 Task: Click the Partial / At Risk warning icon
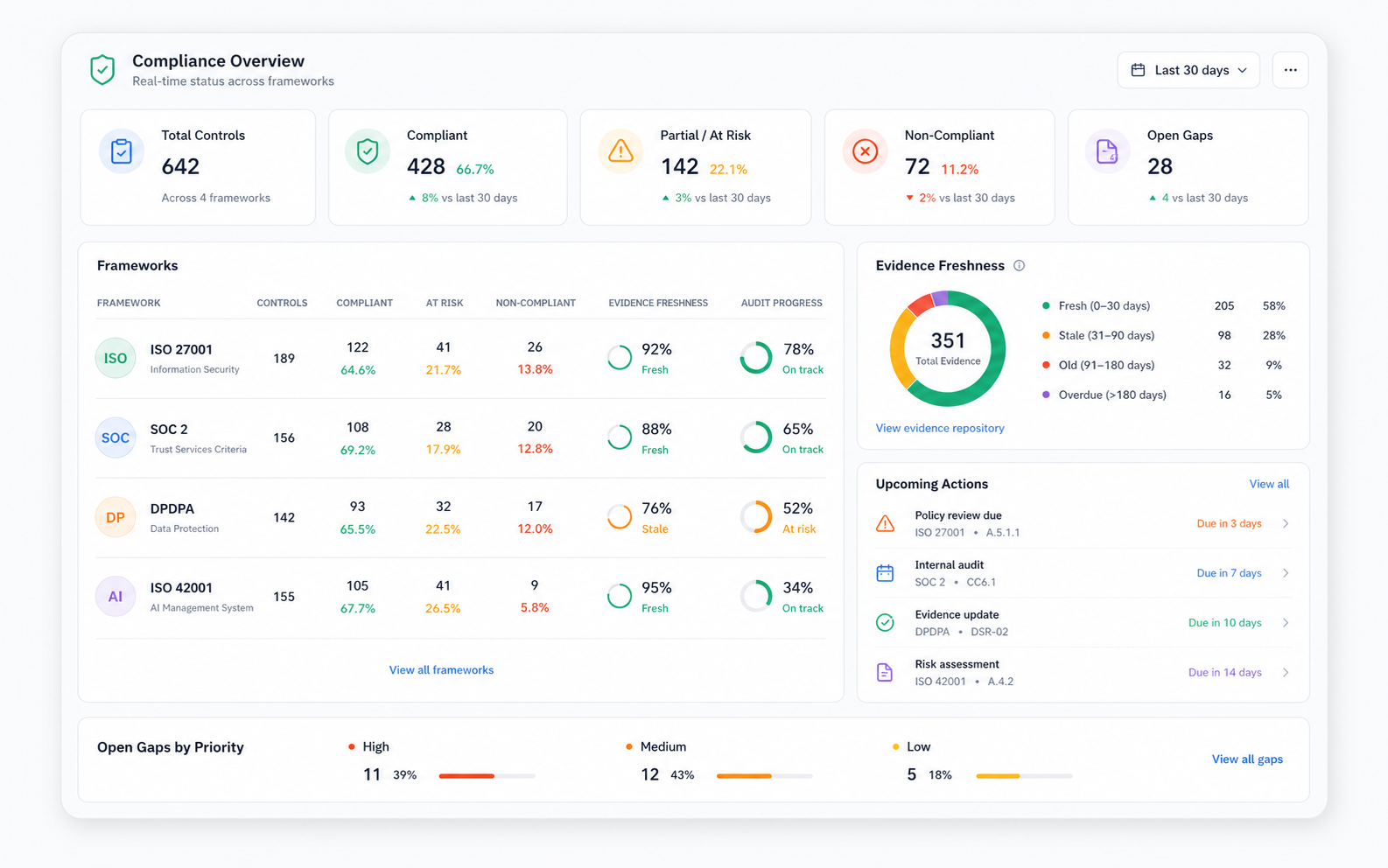(x=620, y=151)
